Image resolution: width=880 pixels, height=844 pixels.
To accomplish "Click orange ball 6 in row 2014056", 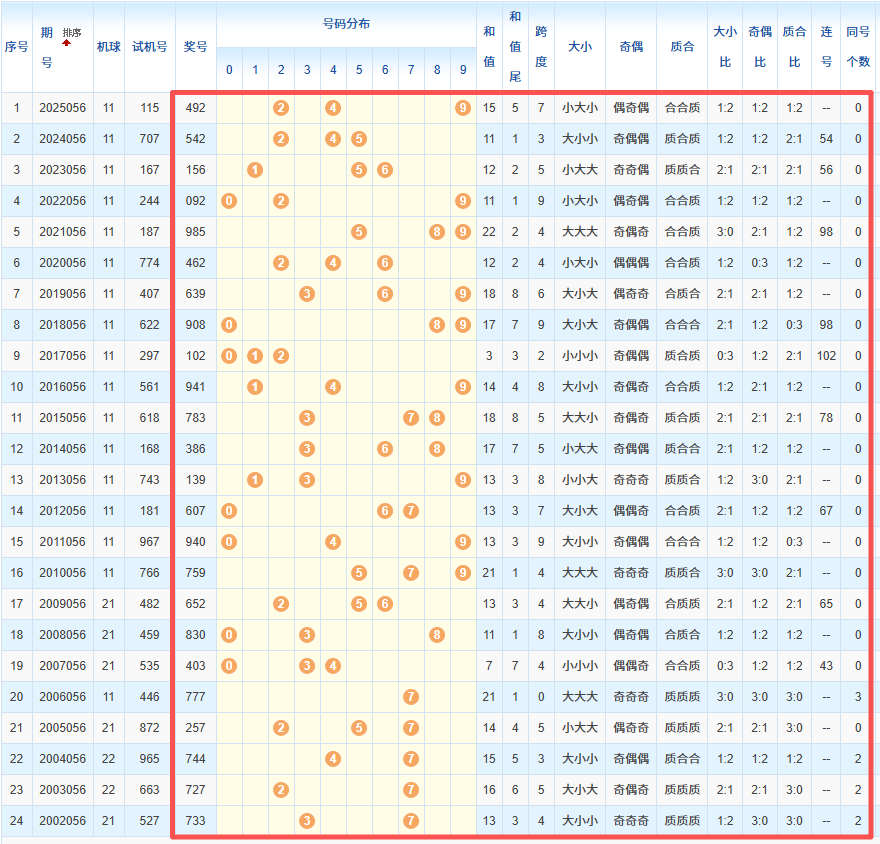I will (x=385, y=449).
